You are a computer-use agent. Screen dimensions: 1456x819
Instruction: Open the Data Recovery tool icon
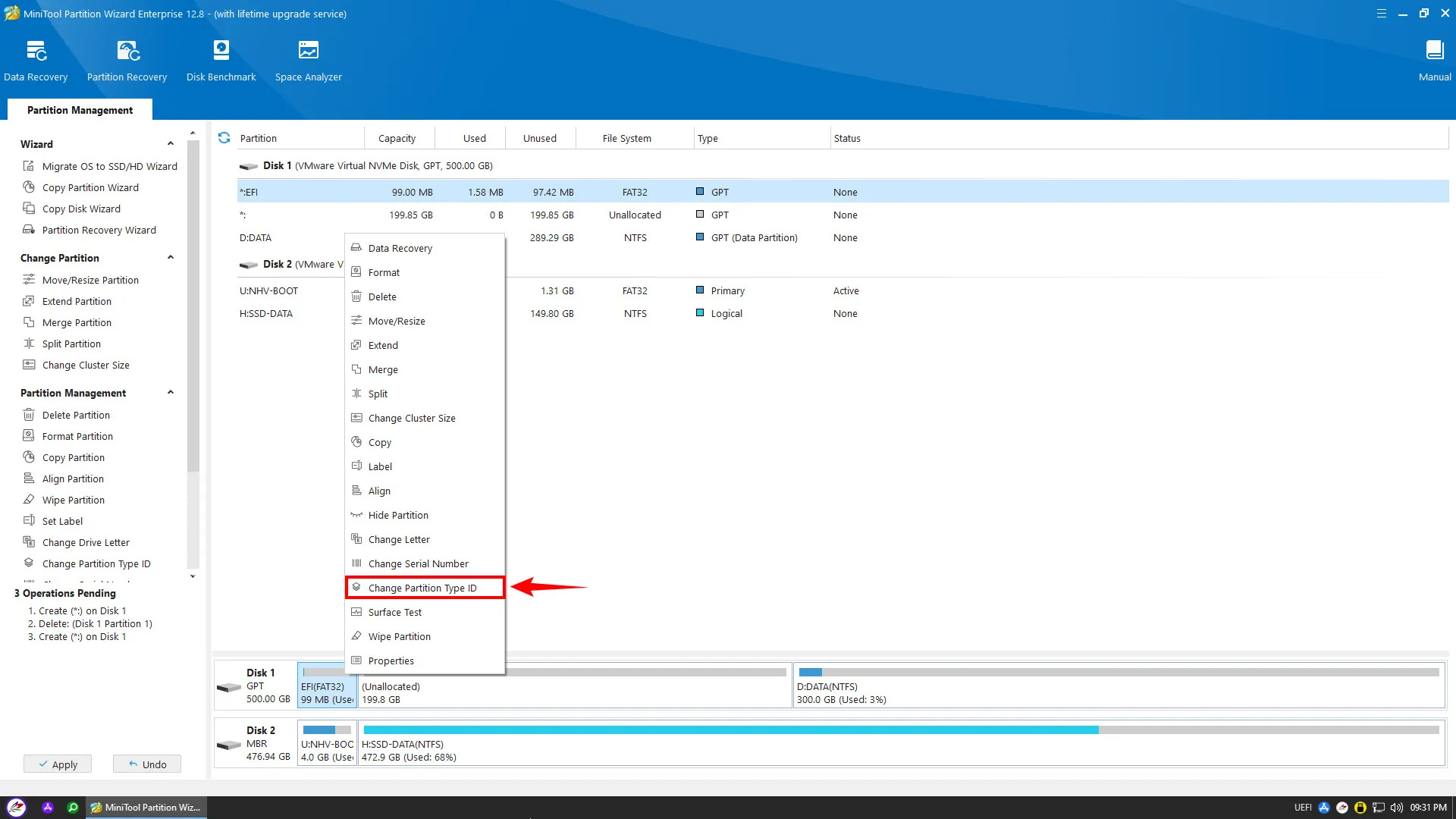36,52
